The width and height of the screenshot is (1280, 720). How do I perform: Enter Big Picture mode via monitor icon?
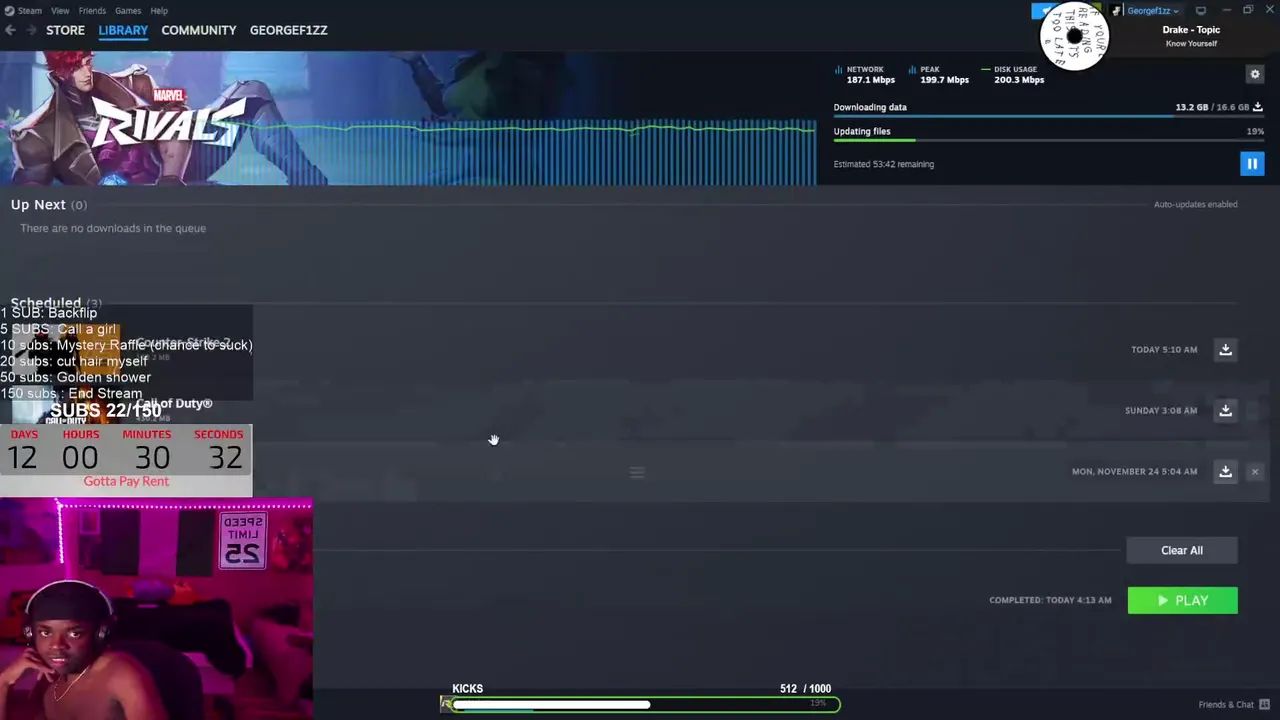coord(1201,10)
